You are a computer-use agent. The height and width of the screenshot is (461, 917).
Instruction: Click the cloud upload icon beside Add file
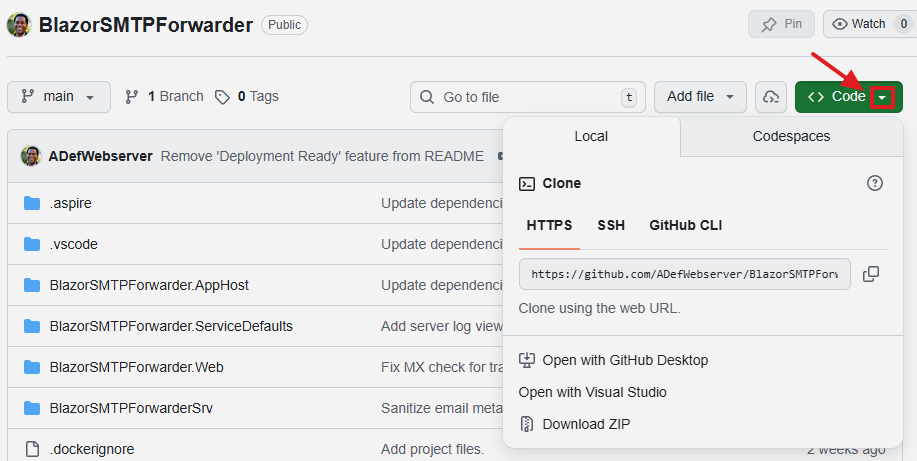(x=770, y=97)
